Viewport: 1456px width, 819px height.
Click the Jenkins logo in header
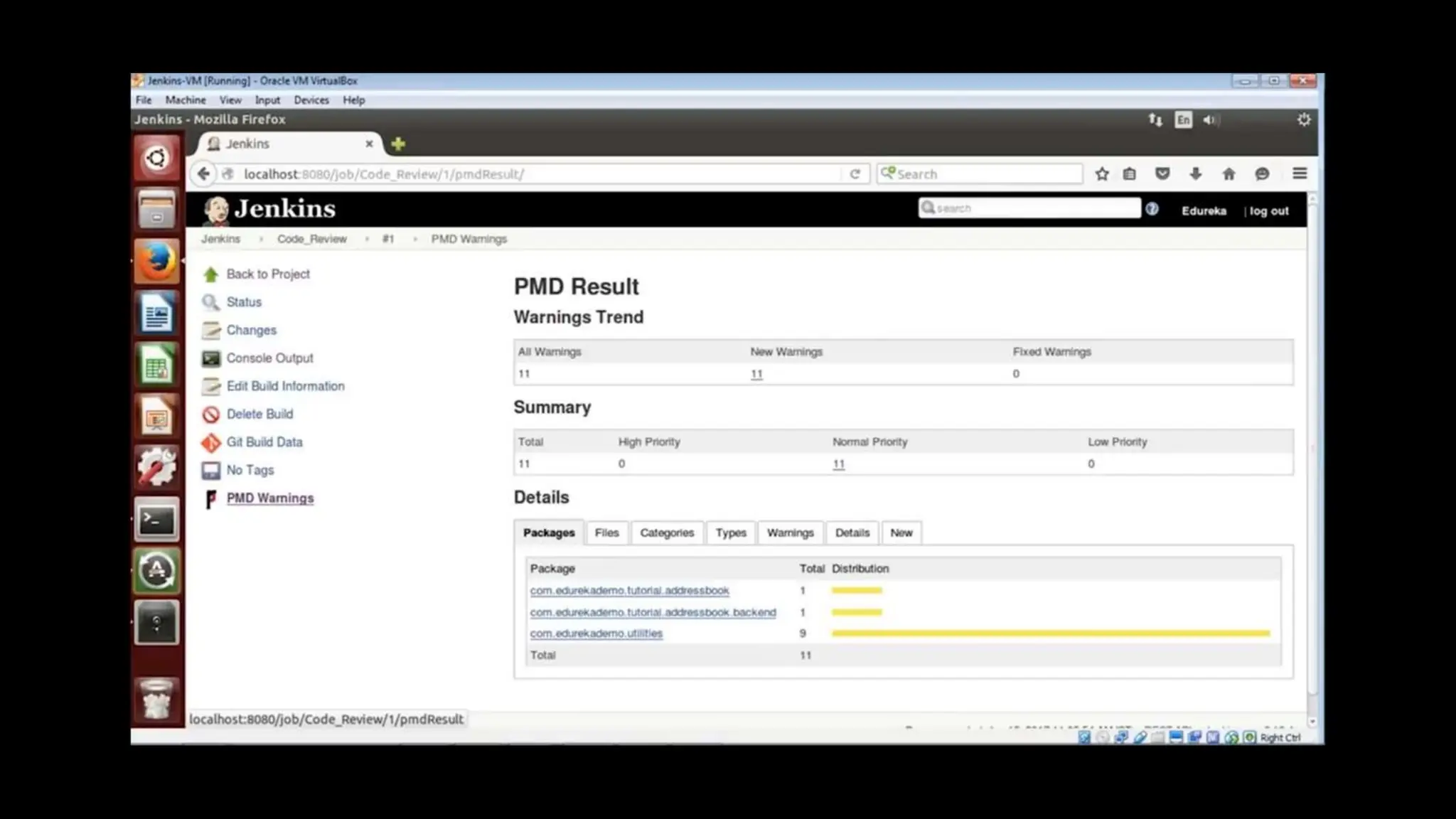click(x=269, y=209)
